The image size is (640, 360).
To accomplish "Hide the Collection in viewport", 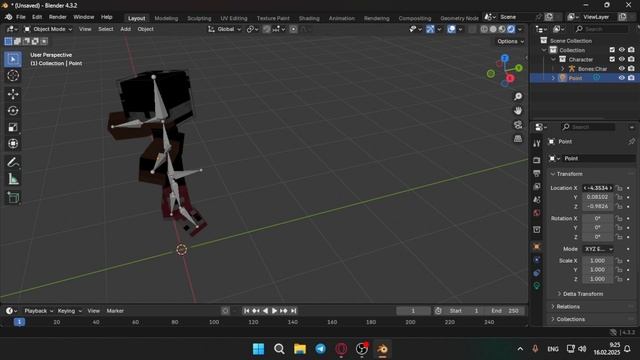I will [622, 50].
